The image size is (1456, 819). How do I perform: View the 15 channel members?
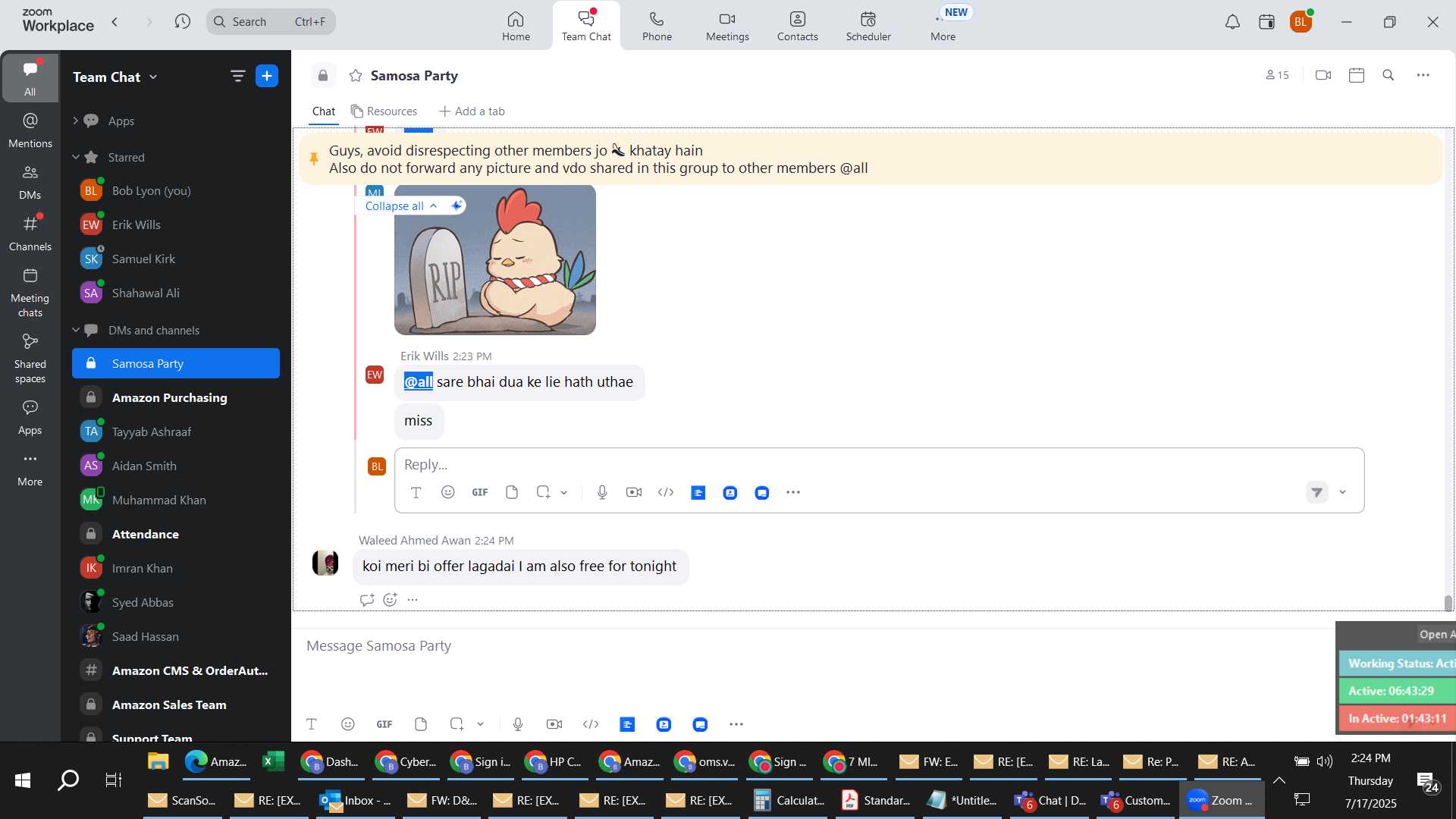1277,75
